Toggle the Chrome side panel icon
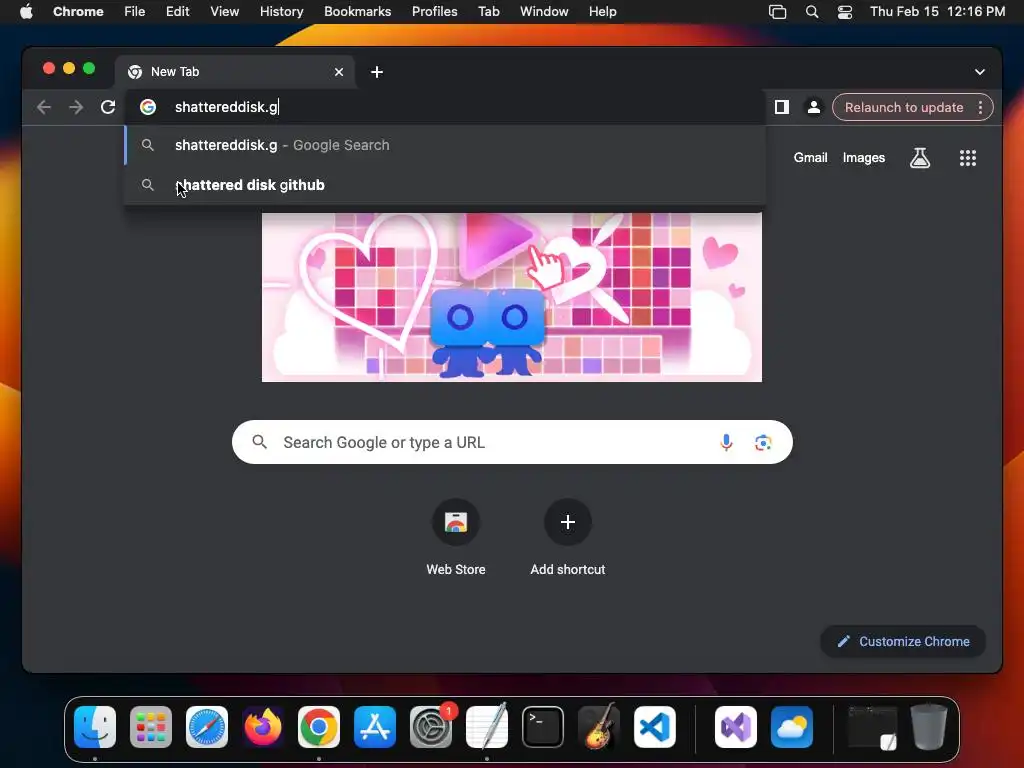This screenshot has height=768, width=1024. point(782,107)
